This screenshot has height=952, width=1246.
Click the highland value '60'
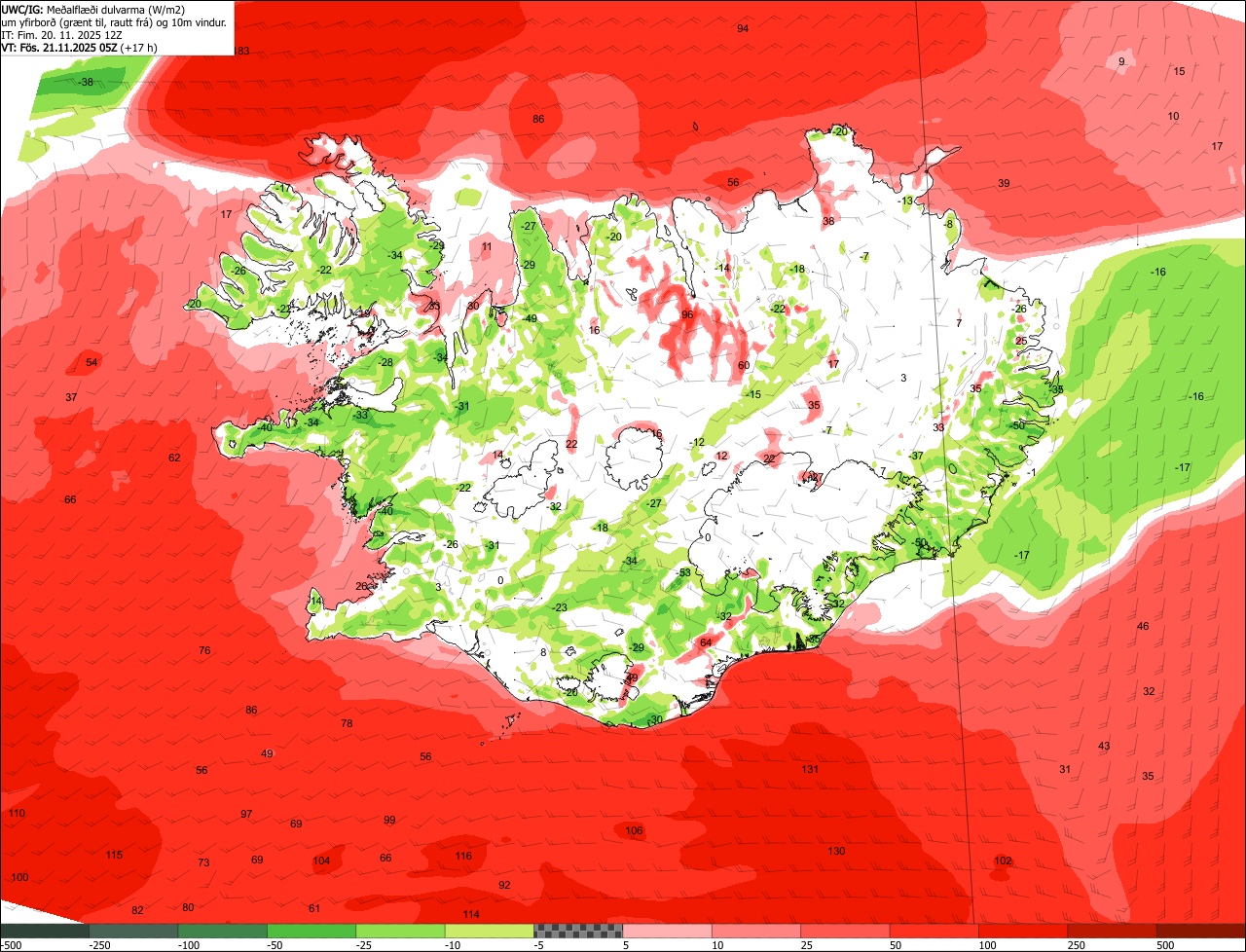click(744, 365)
